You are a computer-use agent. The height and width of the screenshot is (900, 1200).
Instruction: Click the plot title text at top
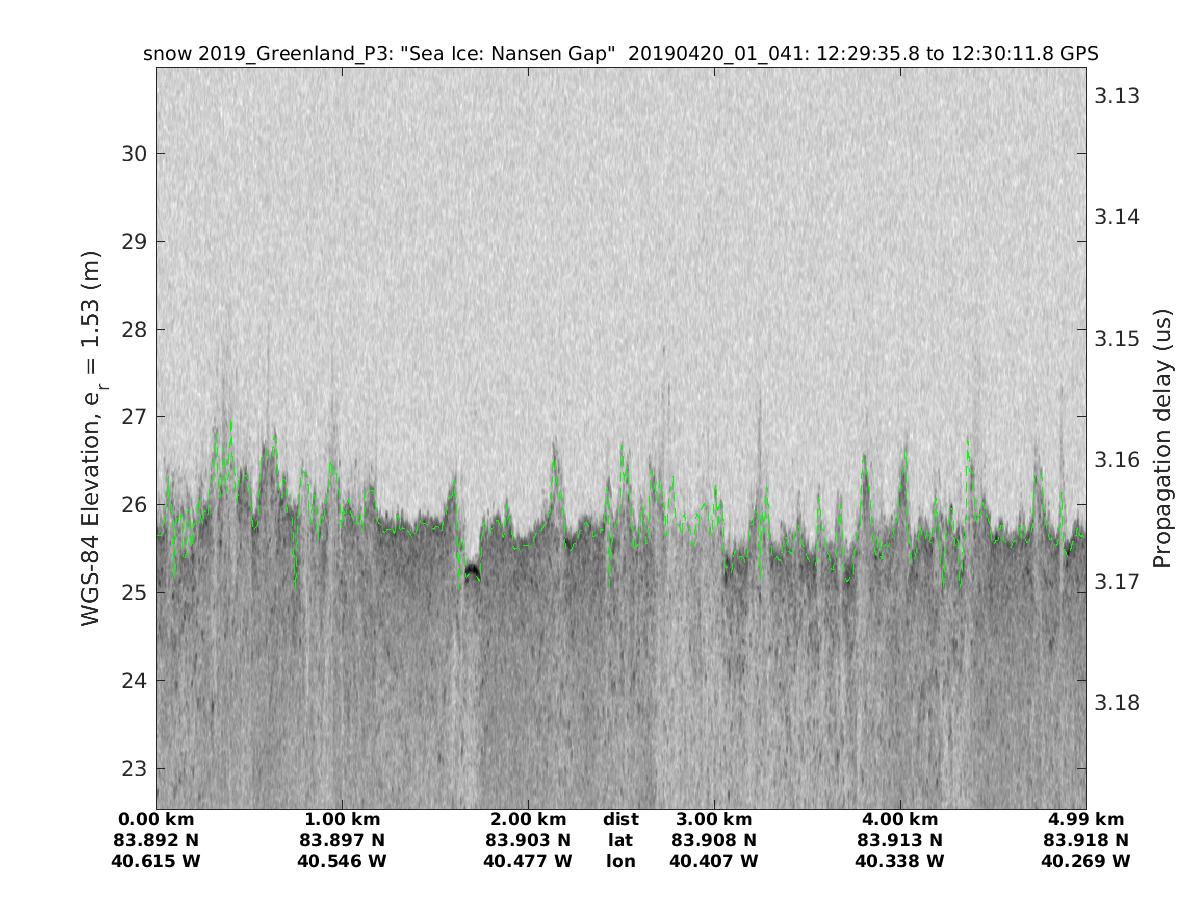[x=620, y=54]
